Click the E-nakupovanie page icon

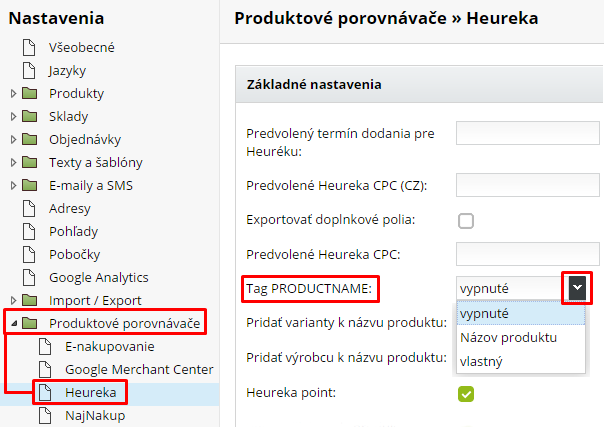point(45,346)
